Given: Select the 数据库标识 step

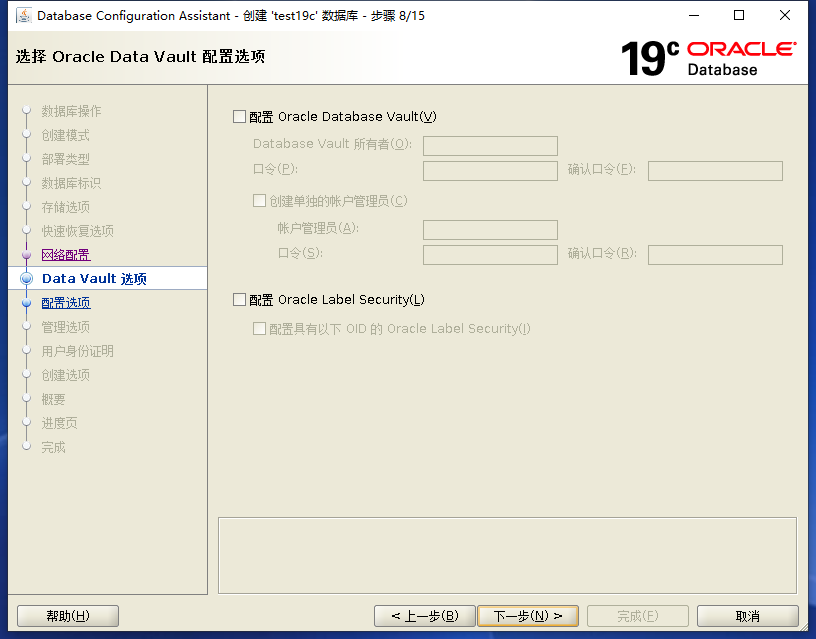Looking at the screenshot, I should coord(71,183).
